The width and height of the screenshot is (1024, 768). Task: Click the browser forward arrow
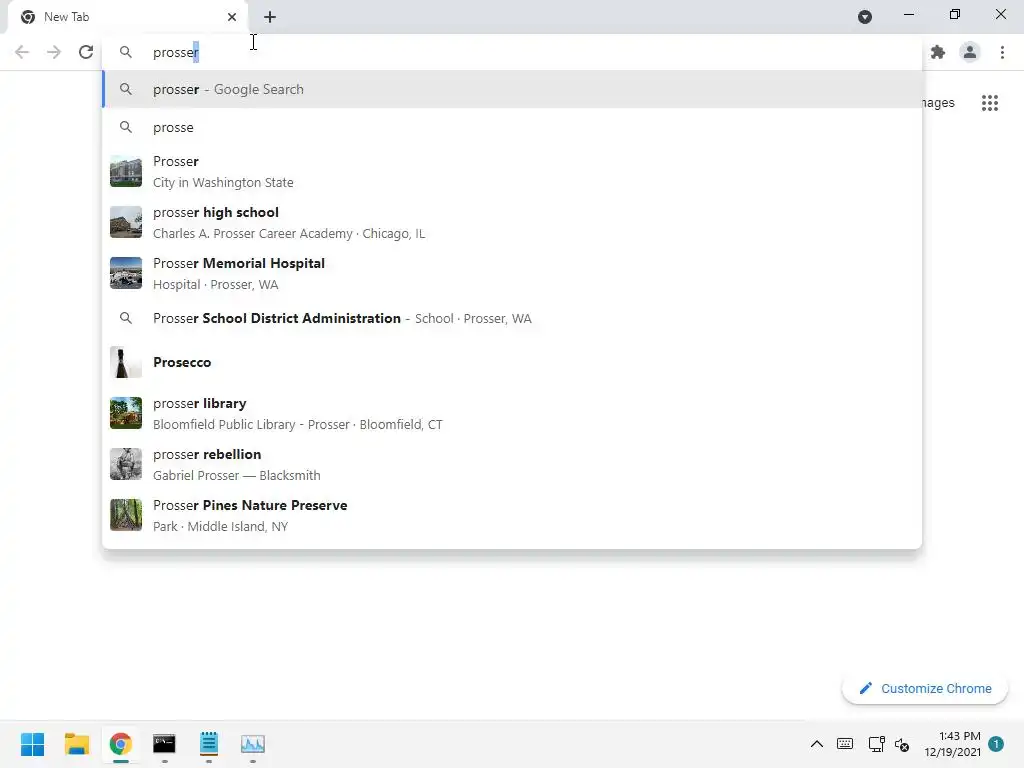[x=54, y=52]
